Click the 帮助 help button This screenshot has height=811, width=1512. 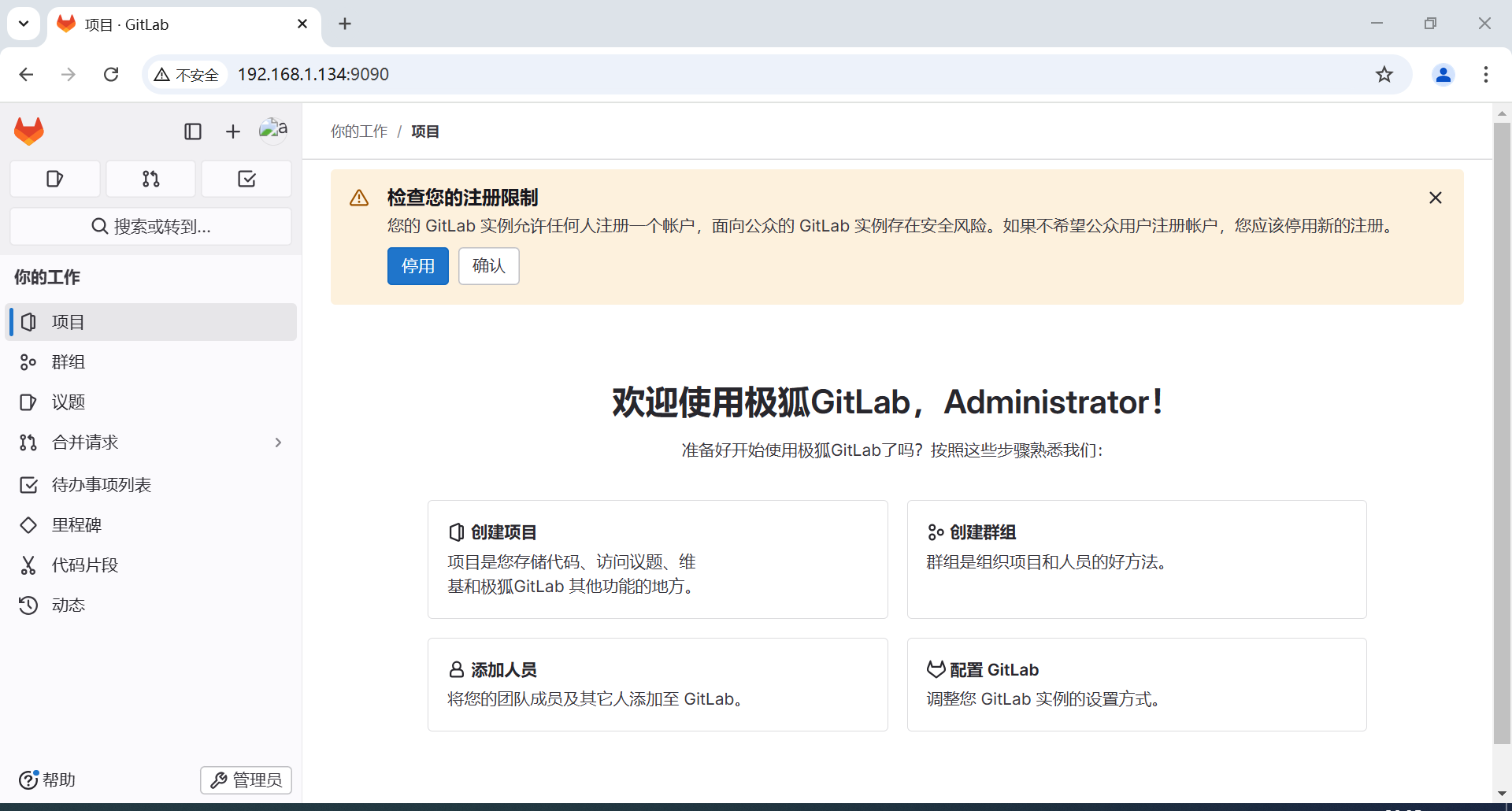(47, 780)
